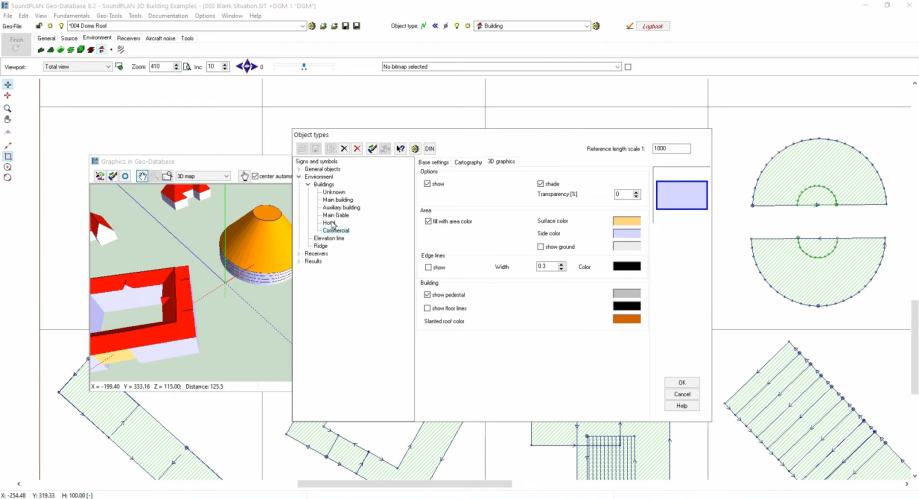This screenshot has height=499, width=919.
Task: Toggle the 'shade' checkbox
Action: coord(541,184)
